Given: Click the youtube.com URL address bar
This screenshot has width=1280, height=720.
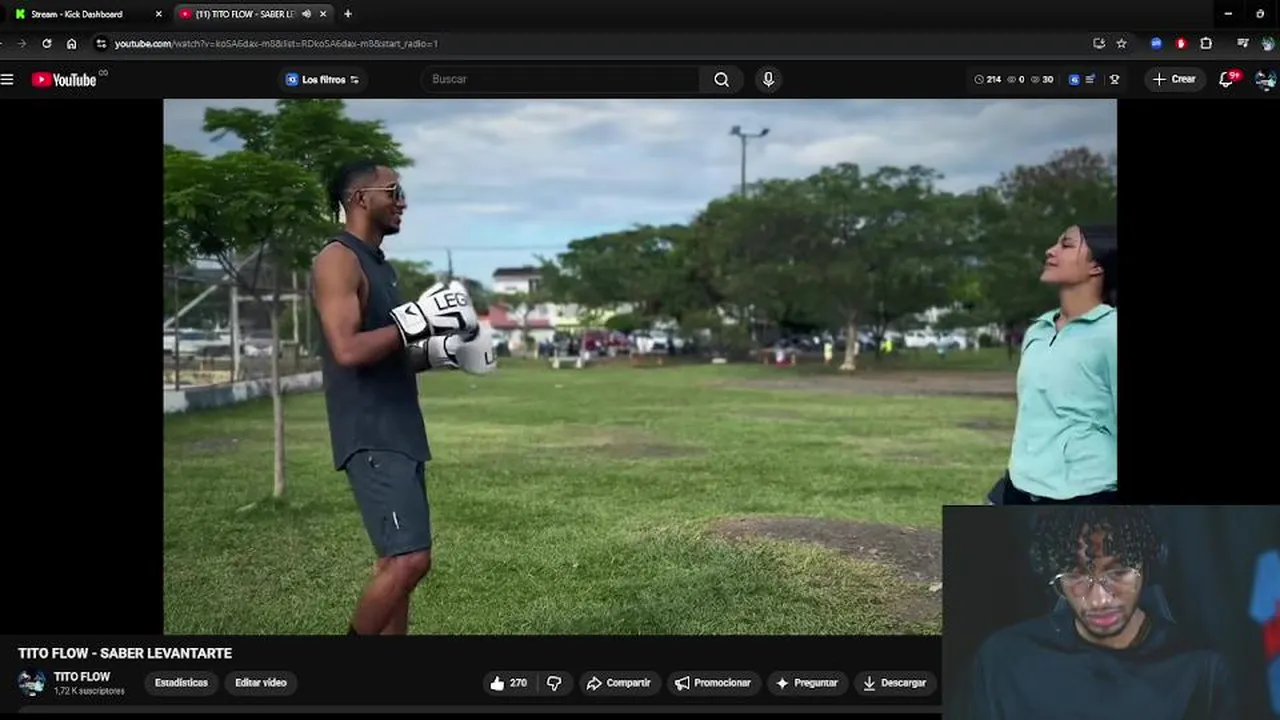Looking at the screenshot, I should (x=600, y=43).
